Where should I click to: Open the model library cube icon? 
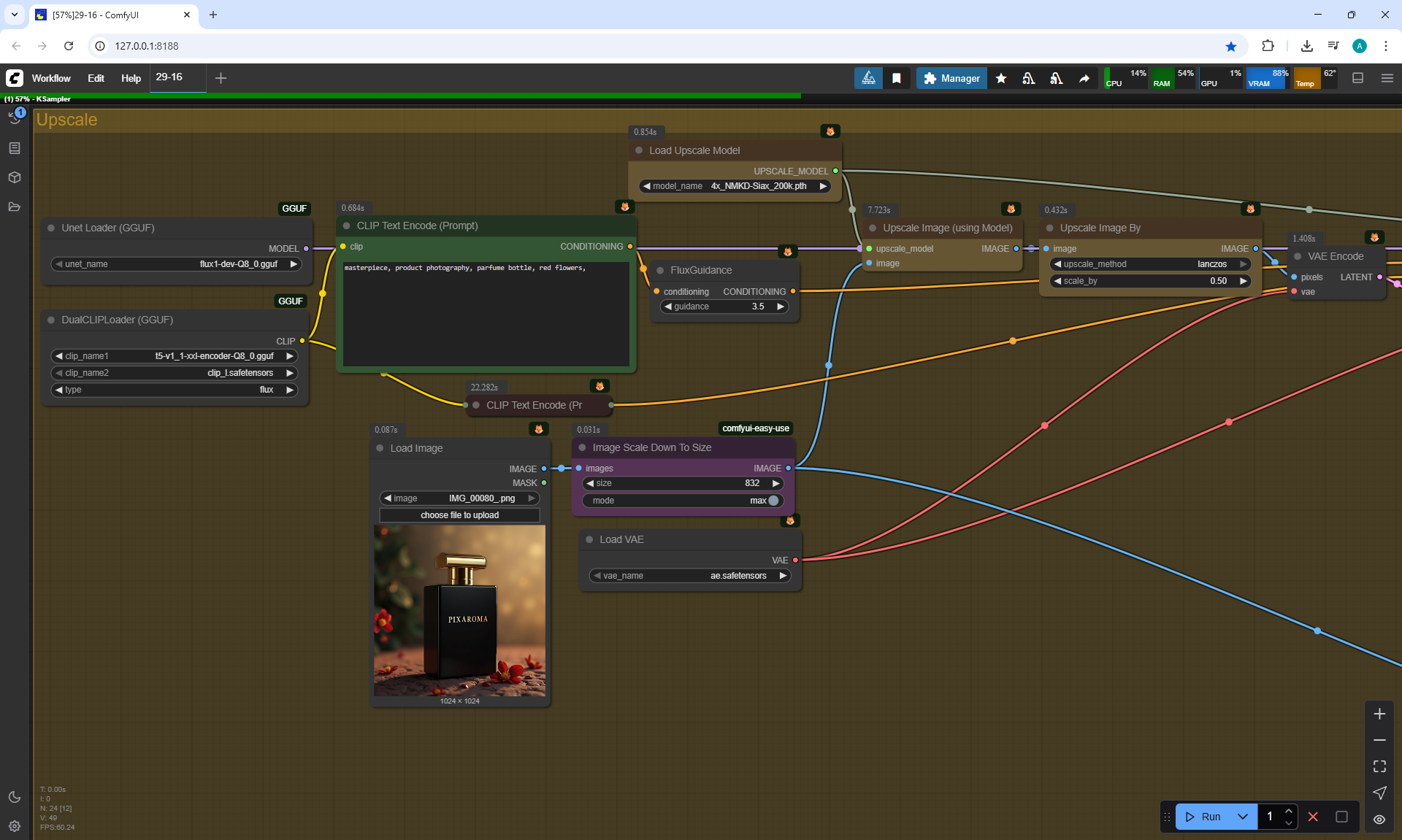pos(15,177)
